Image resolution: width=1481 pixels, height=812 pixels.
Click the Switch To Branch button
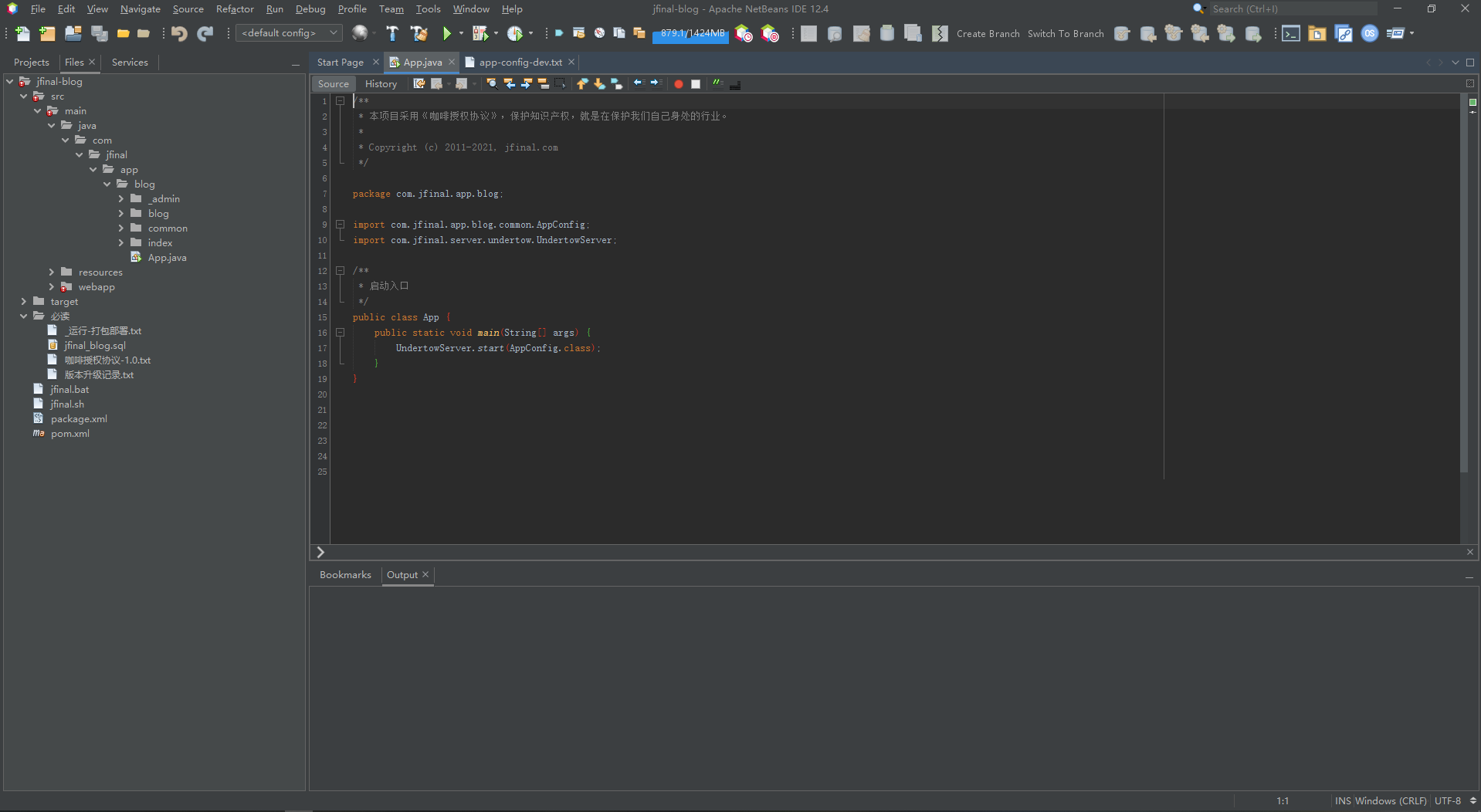tap(1065, 34)
